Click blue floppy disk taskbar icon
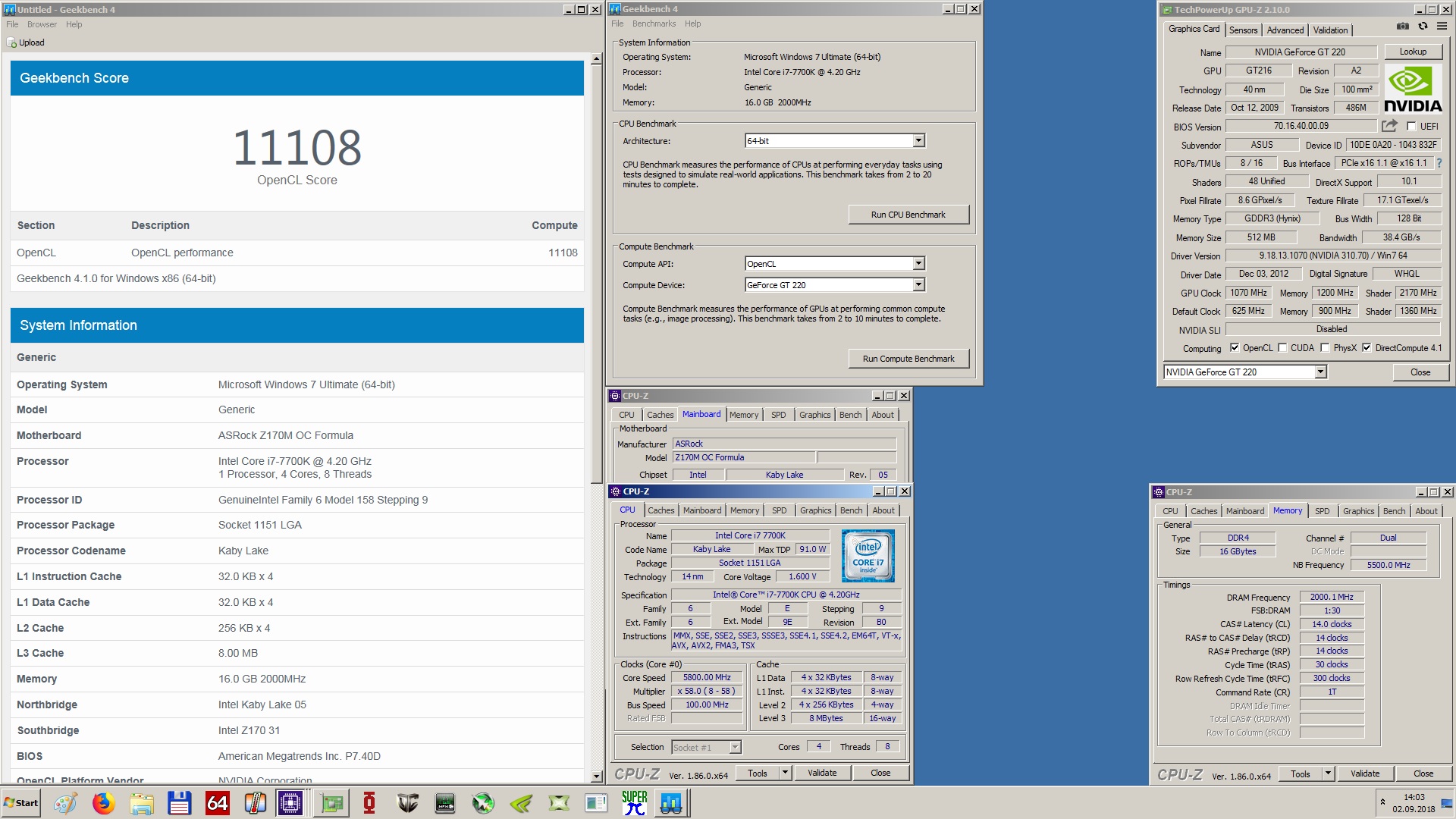 click(x=179, y=803)
